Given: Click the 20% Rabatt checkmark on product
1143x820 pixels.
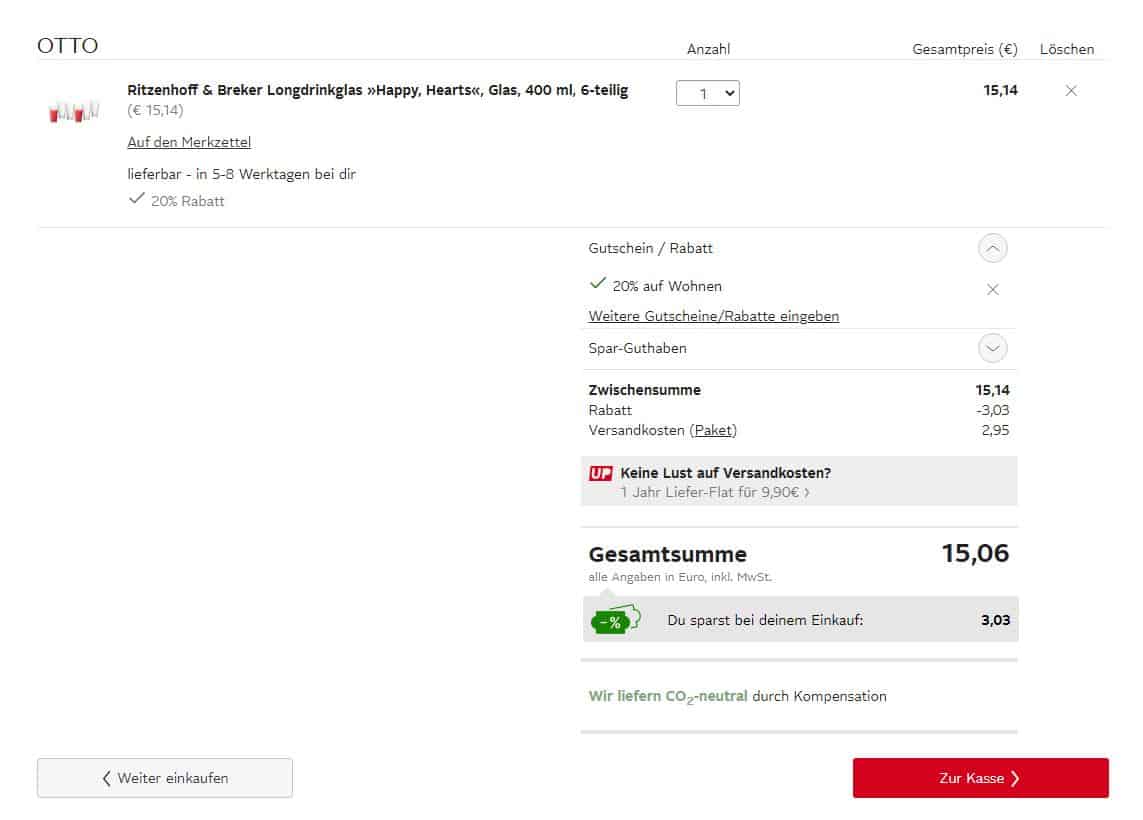Looking at the screenshot, I should 137,200.
